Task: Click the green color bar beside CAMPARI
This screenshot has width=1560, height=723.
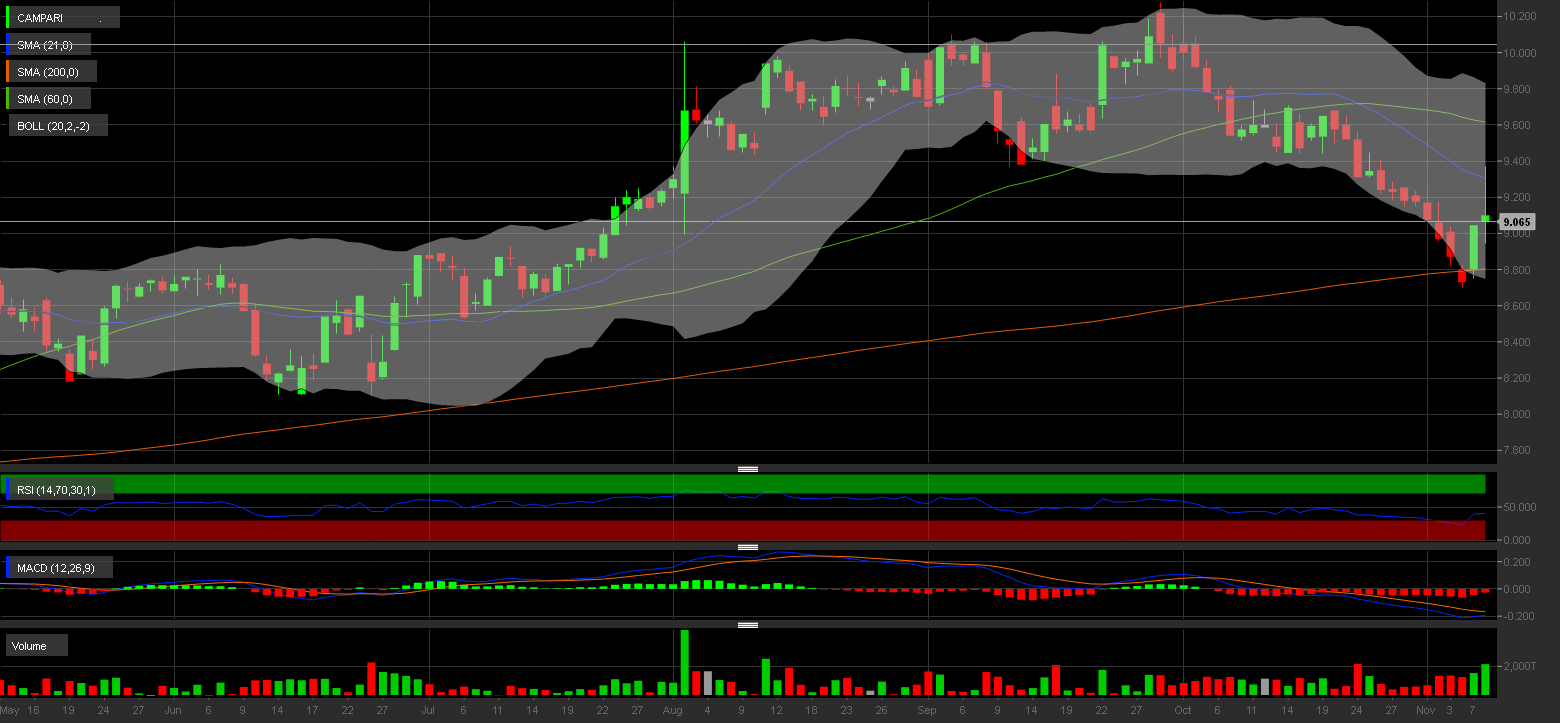Action: pos(8,17)
